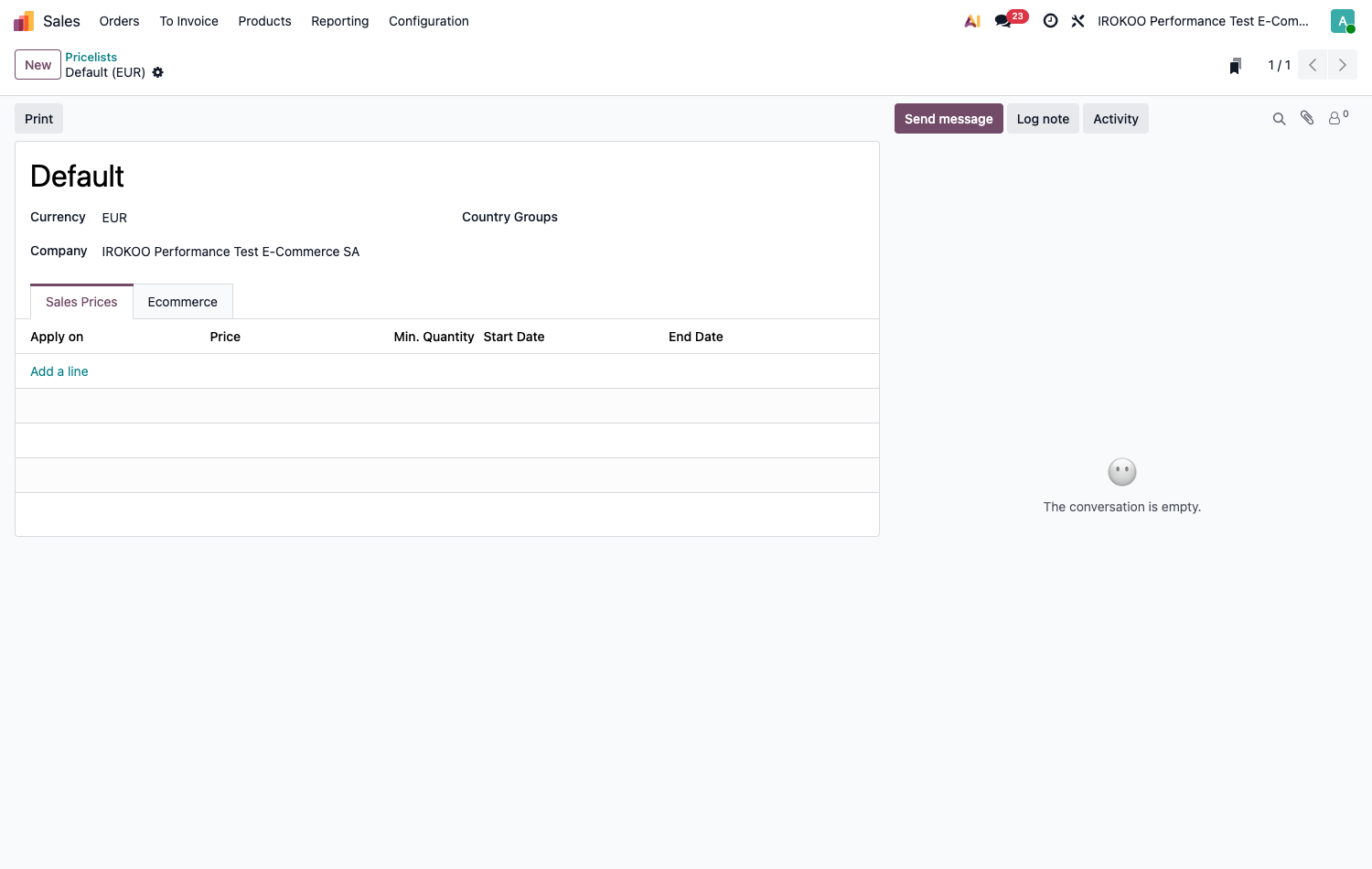Edit the Default pricelist name field
This screenshot has height=869, width=1372.
(447, 176)
